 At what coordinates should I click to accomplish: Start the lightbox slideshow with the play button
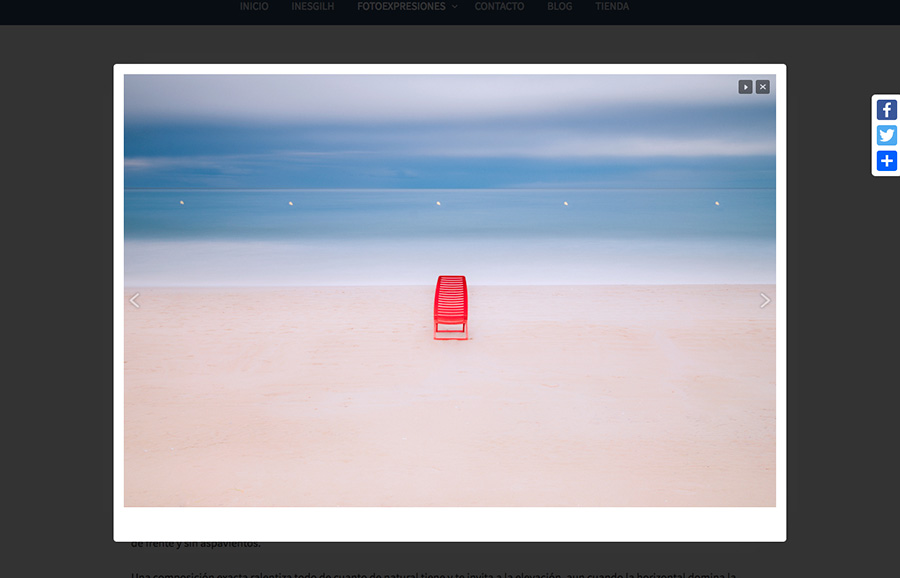745,87
